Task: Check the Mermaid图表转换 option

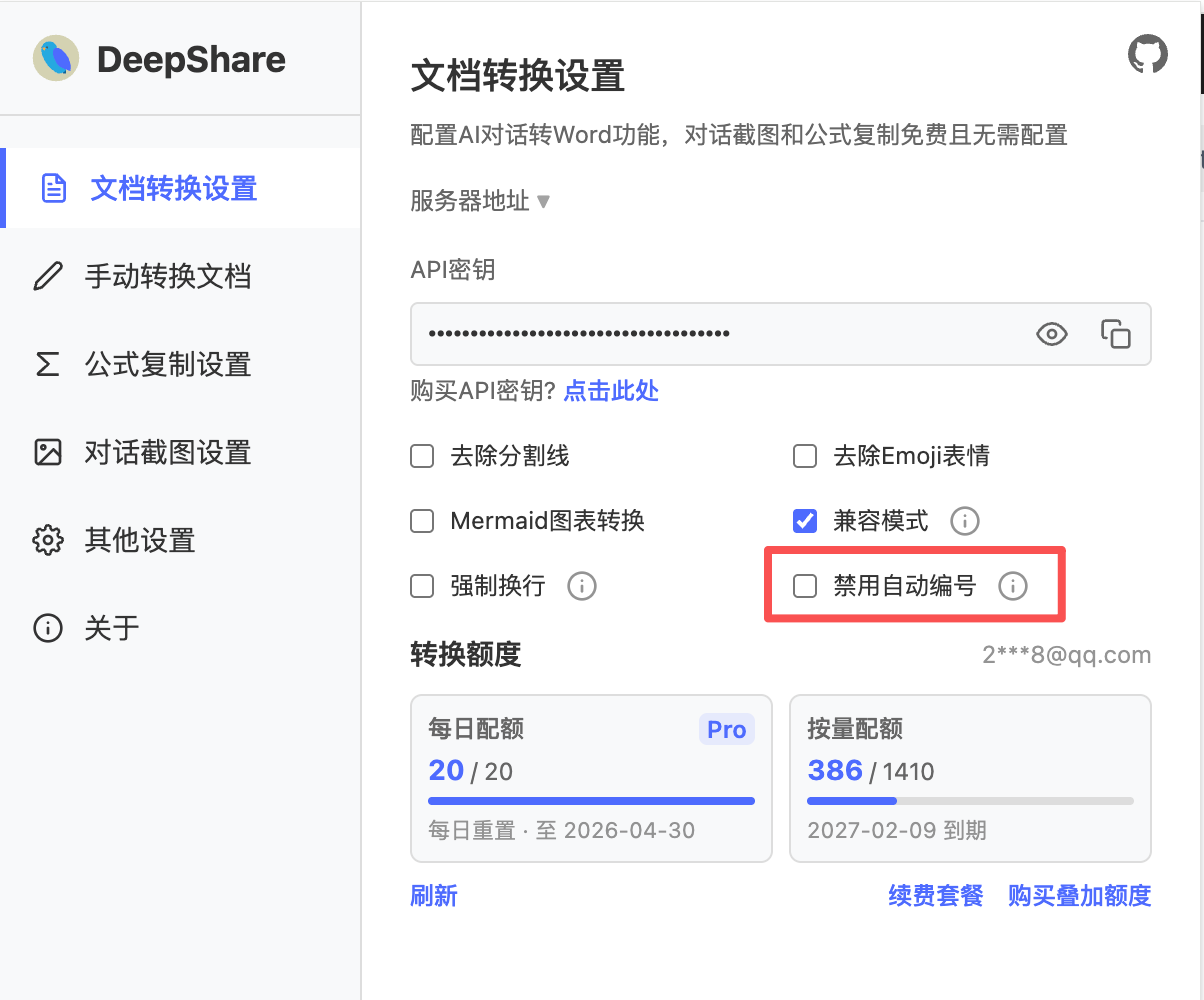Action: coord(421,520)
